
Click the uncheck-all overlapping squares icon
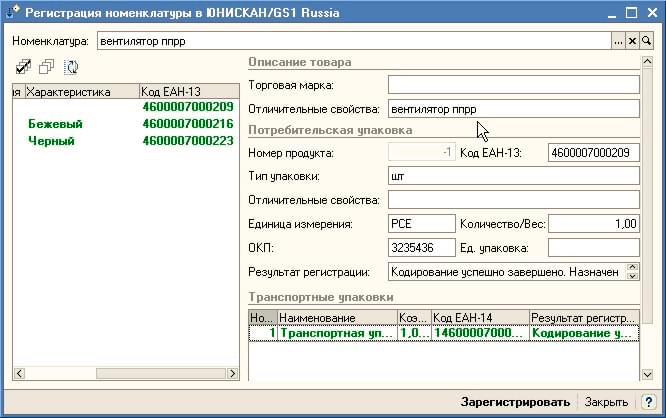pos(46,67)
